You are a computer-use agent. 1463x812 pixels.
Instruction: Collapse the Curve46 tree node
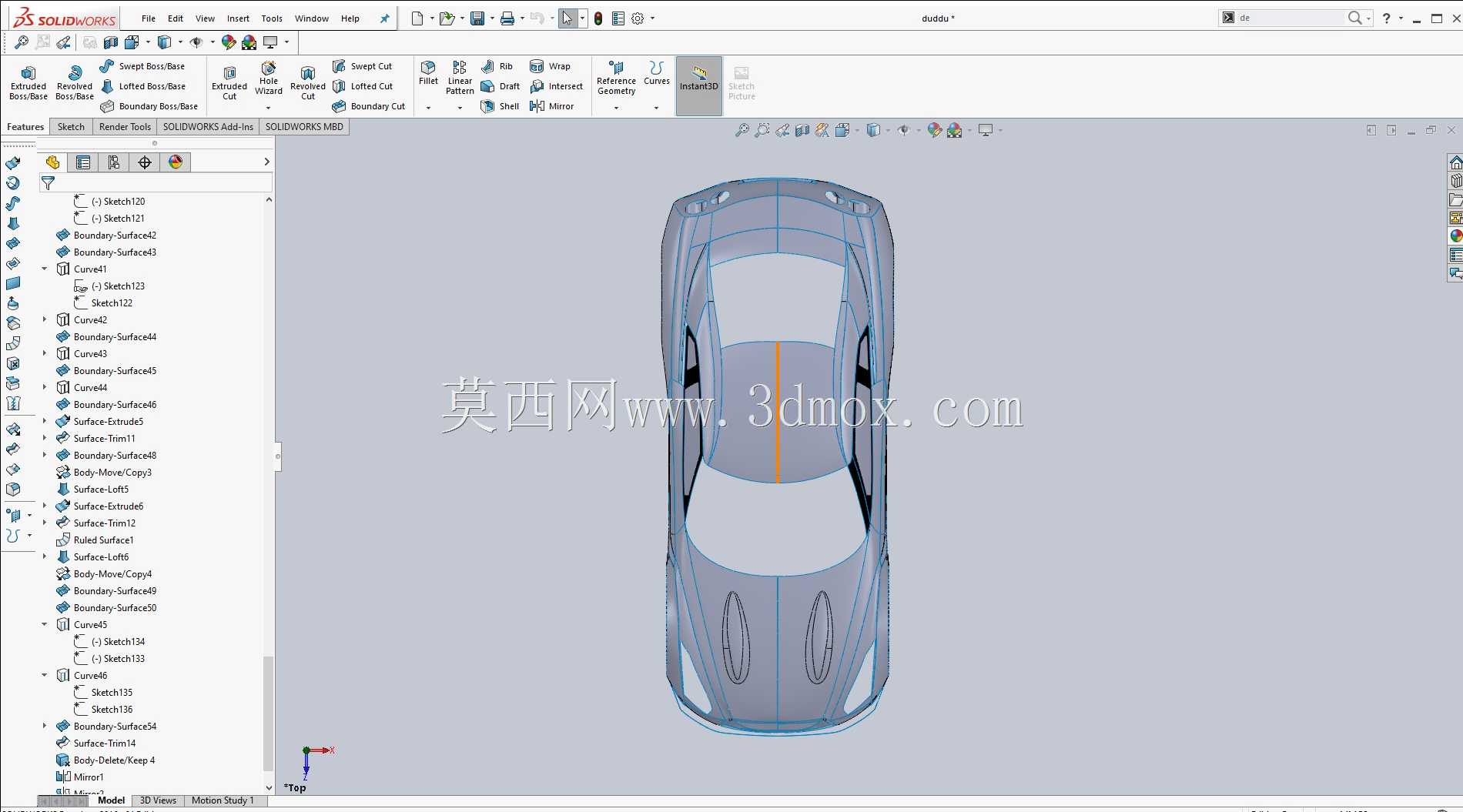[x=45, y=676]
